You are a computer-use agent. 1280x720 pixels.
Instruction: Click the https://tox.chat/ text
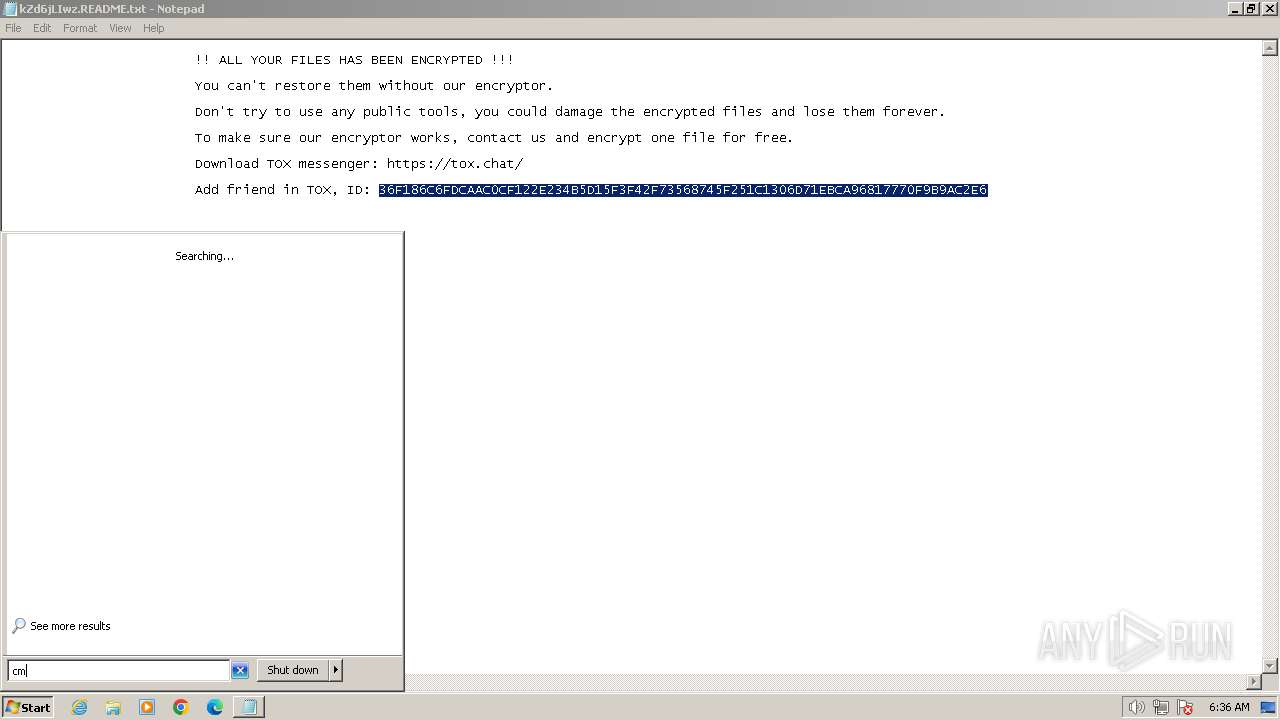click(x=455, y=164)
